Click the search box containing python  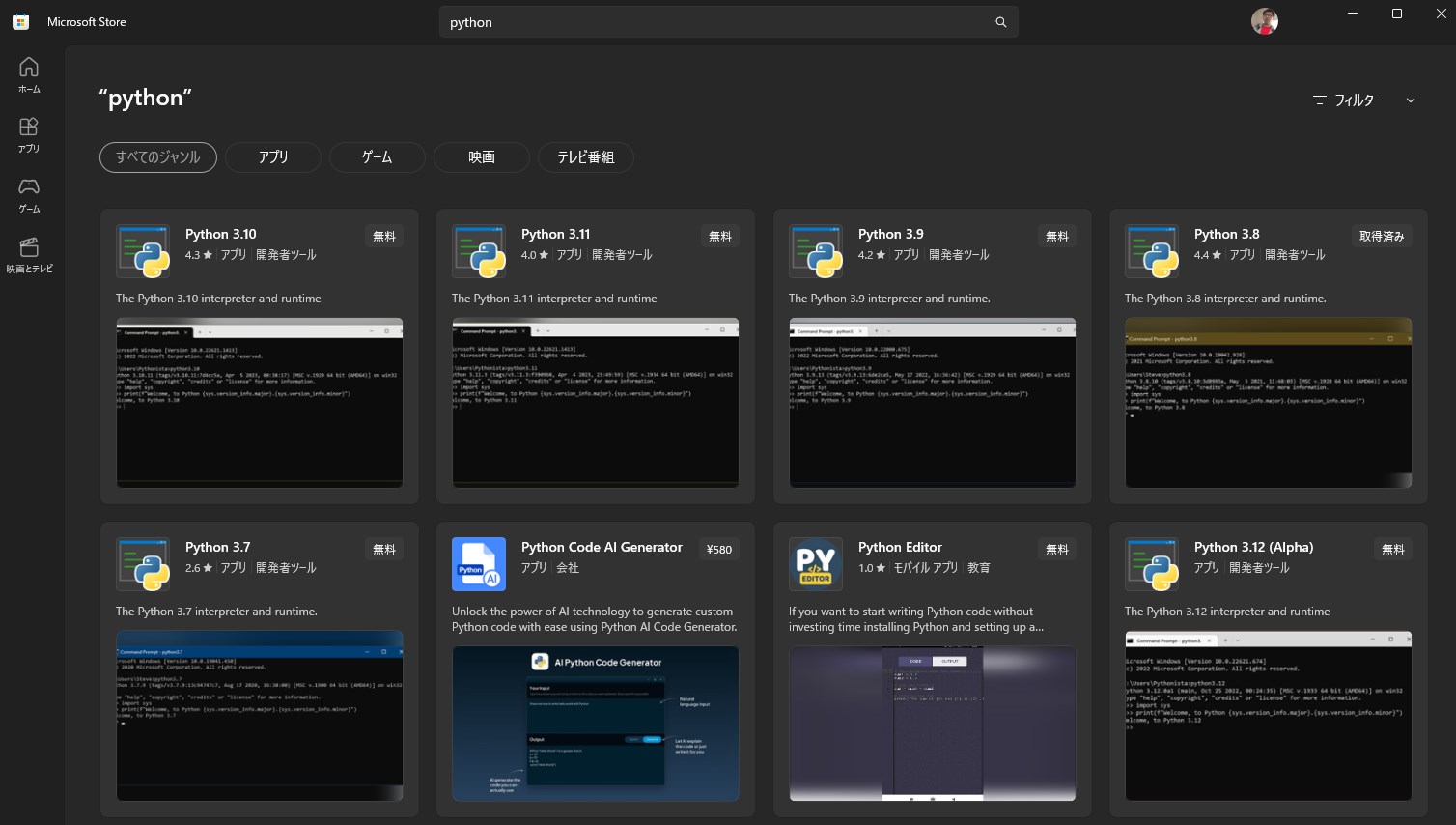click(714, 22)
